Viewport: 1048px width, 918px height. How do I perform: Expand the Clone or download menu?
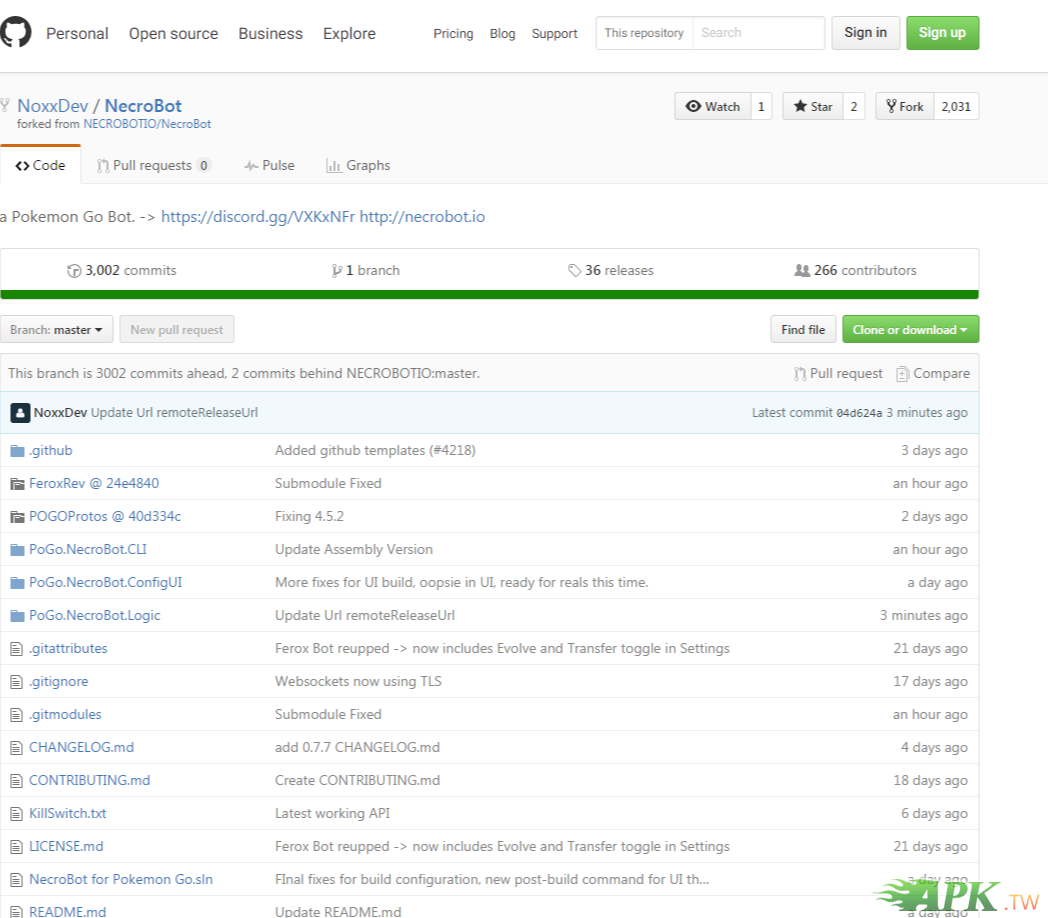910,330
